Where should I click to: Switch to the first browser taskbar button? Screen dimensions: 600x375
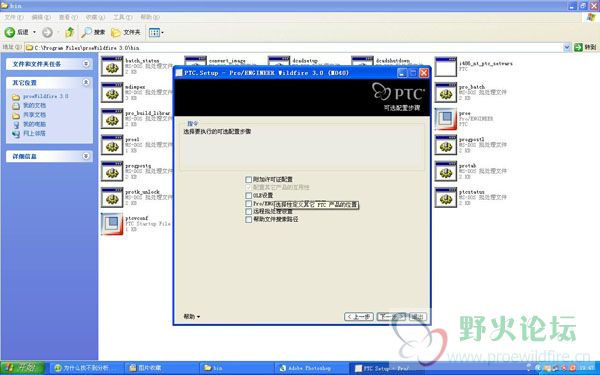click(x=86, y=368)
